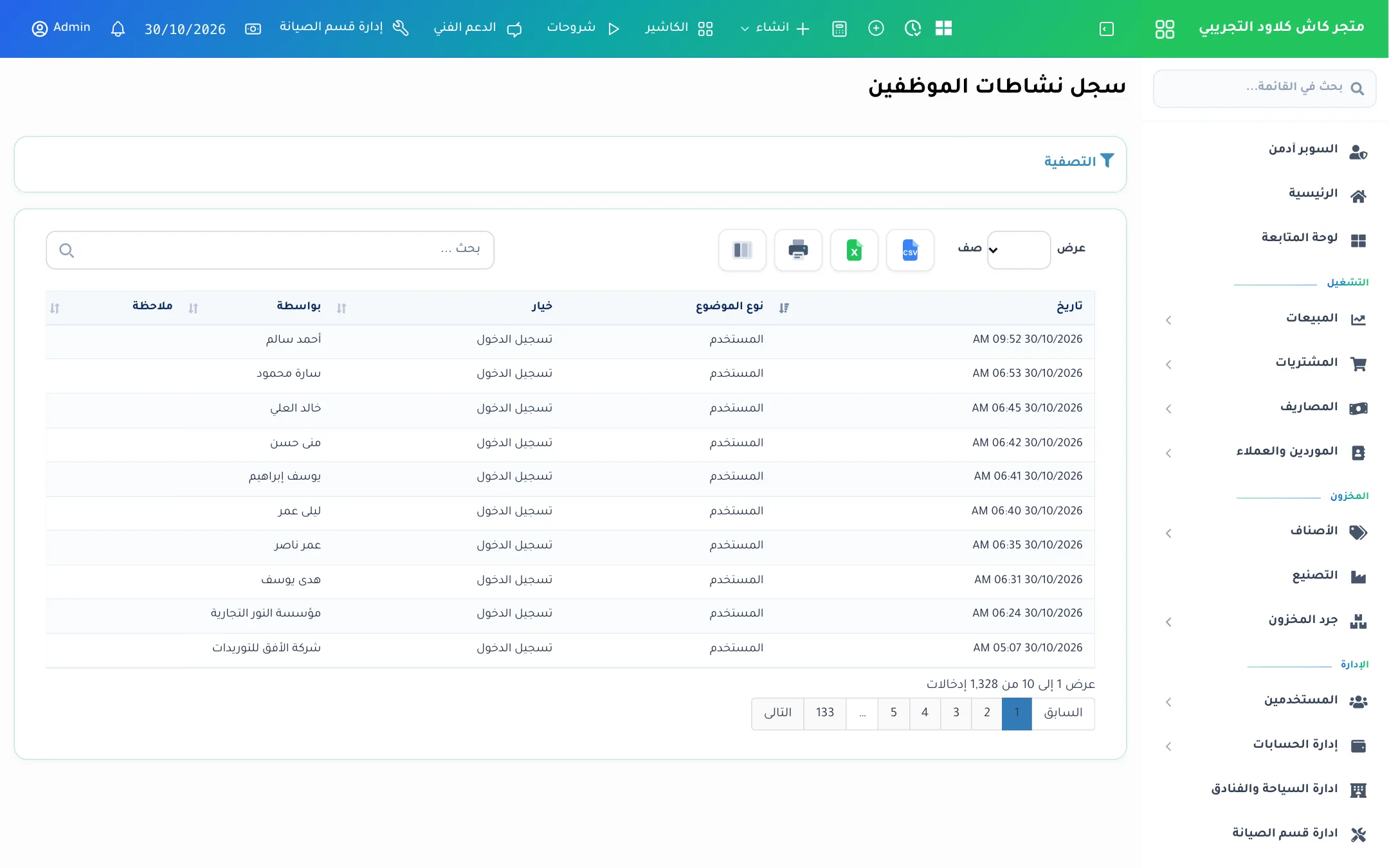
Task: Expand the الأصناف sidebar menu
Action: tap(1264, 532)
